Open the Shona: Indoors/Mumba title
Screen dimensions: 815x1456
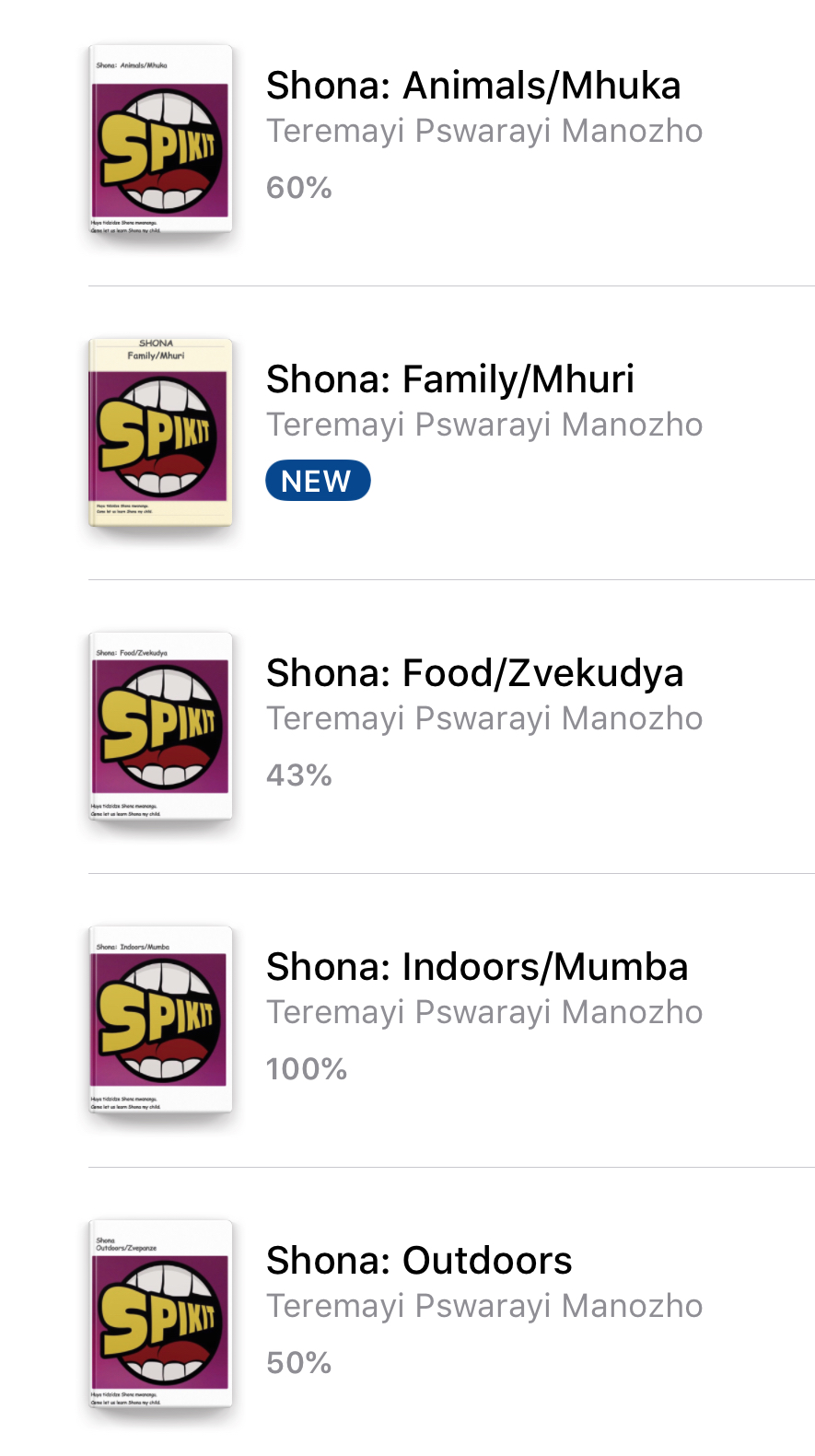[x=477, y=967]
